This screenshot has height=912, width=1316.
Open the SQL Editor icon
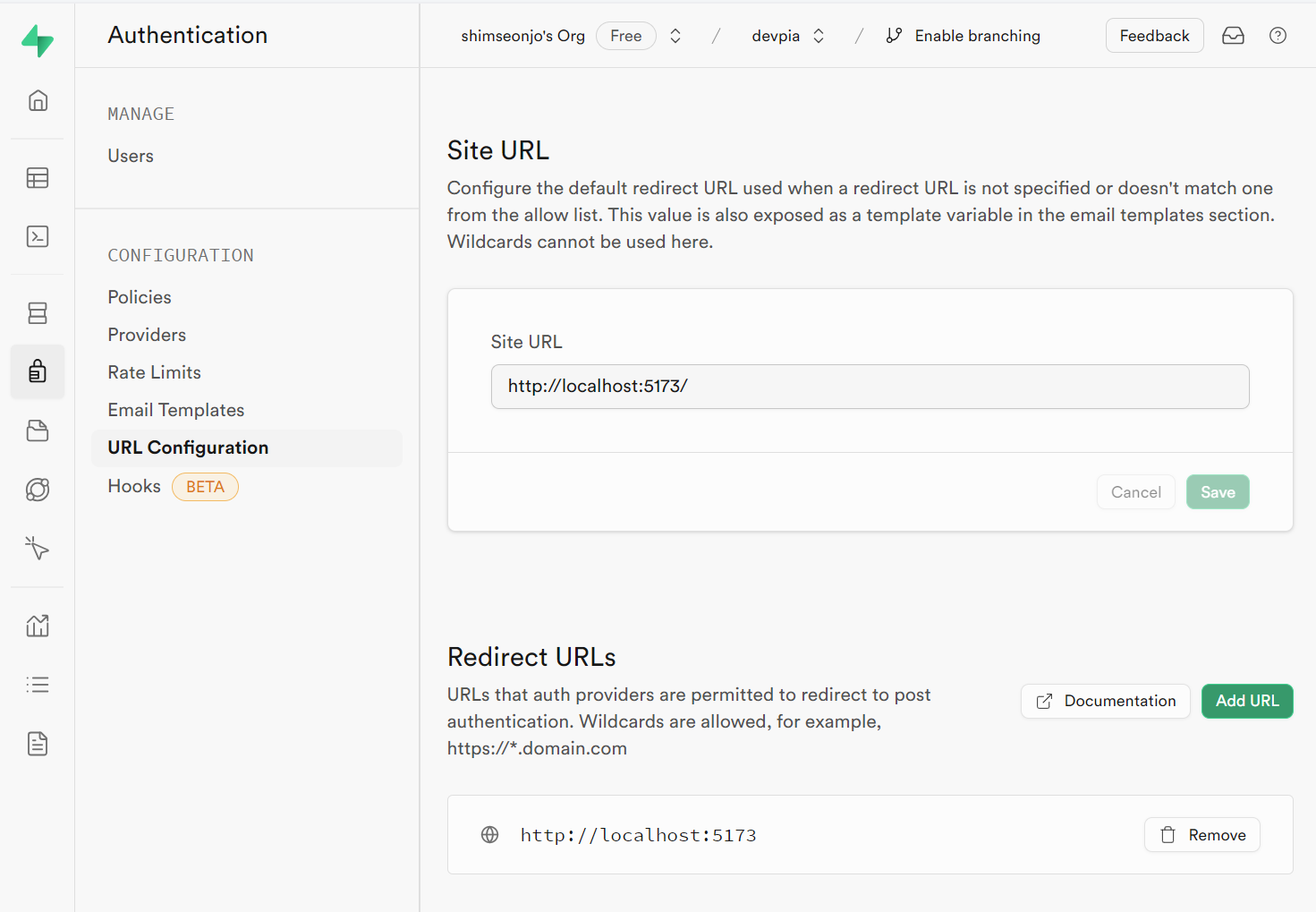[38, 236]
